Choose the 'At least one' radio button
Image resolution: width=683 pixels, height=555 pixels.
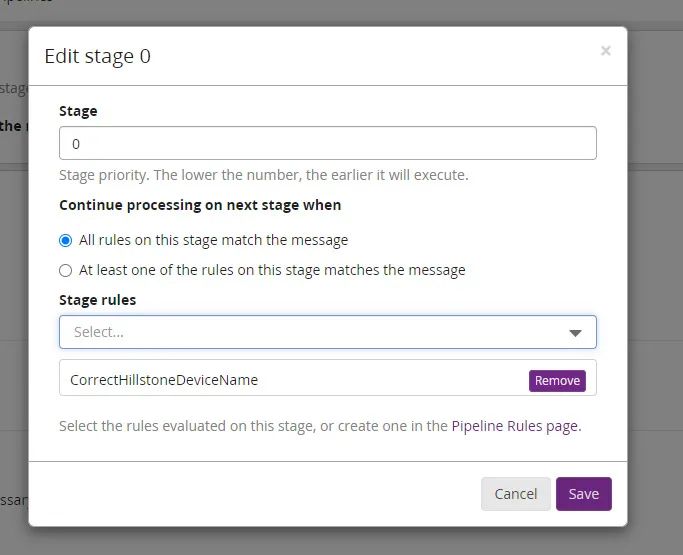coord(66,270)
